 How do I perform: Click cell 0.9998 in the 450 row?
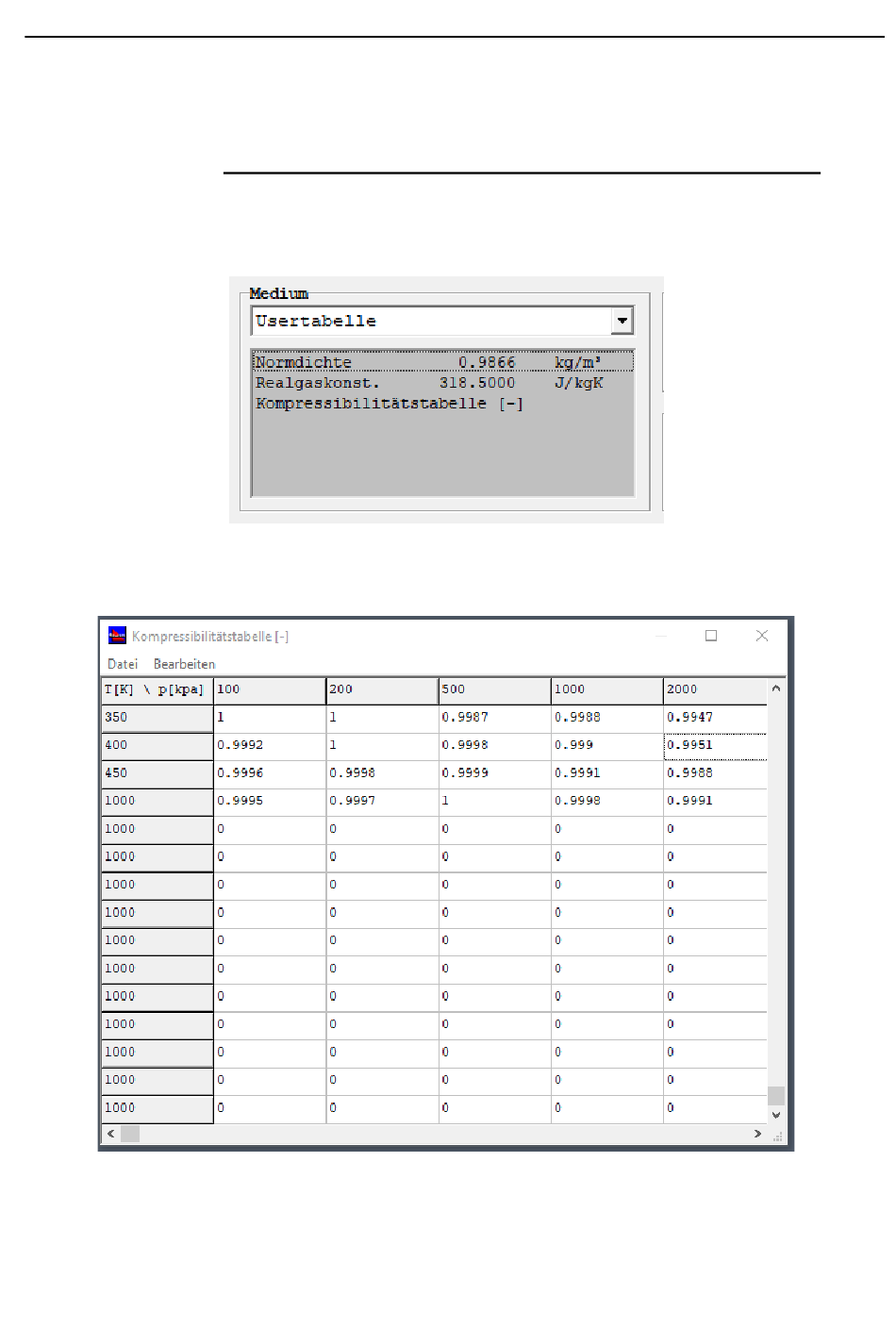pos(382,773)
